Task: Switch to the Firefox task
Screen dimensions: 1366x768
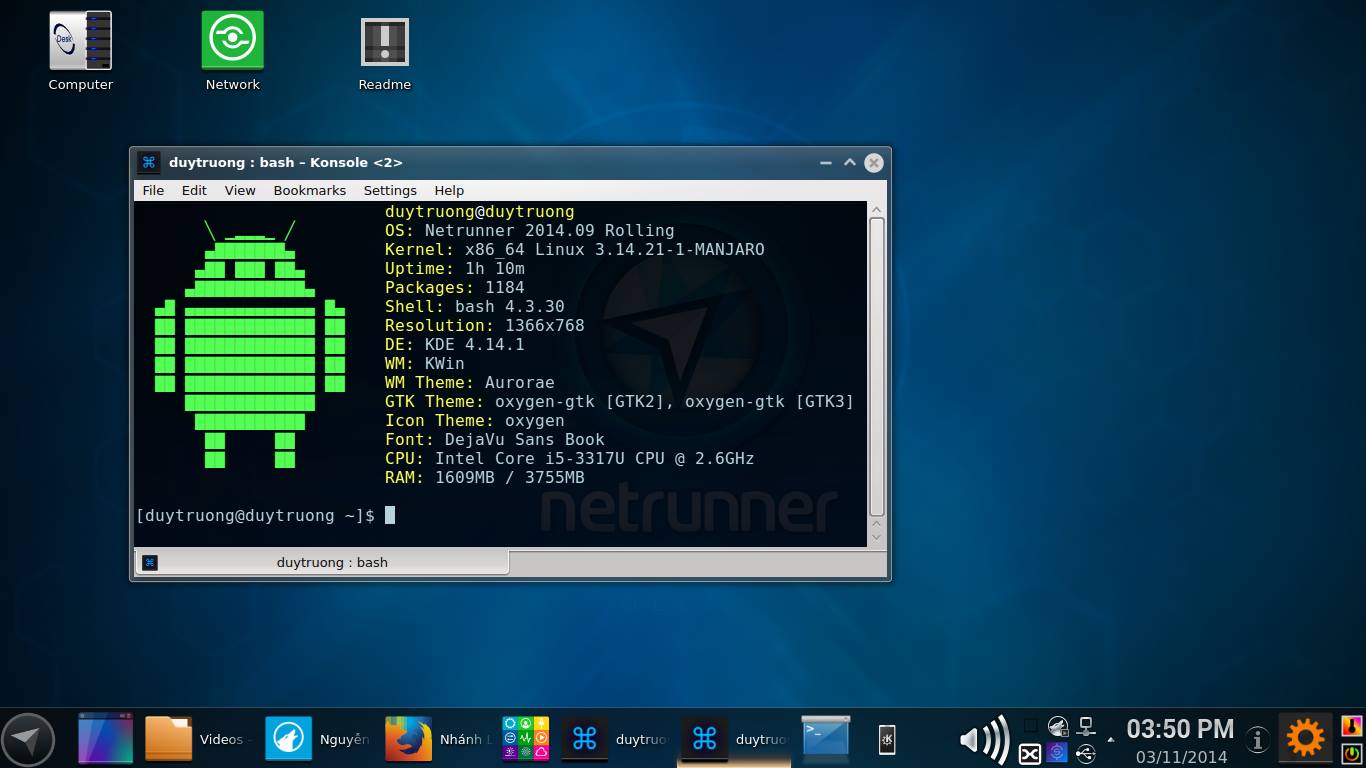Action: [x=437, y=739]
